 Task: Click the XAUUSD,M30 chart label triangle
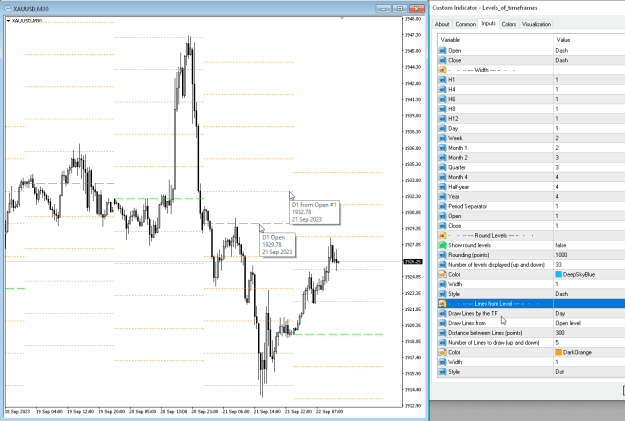coord(8,21)
